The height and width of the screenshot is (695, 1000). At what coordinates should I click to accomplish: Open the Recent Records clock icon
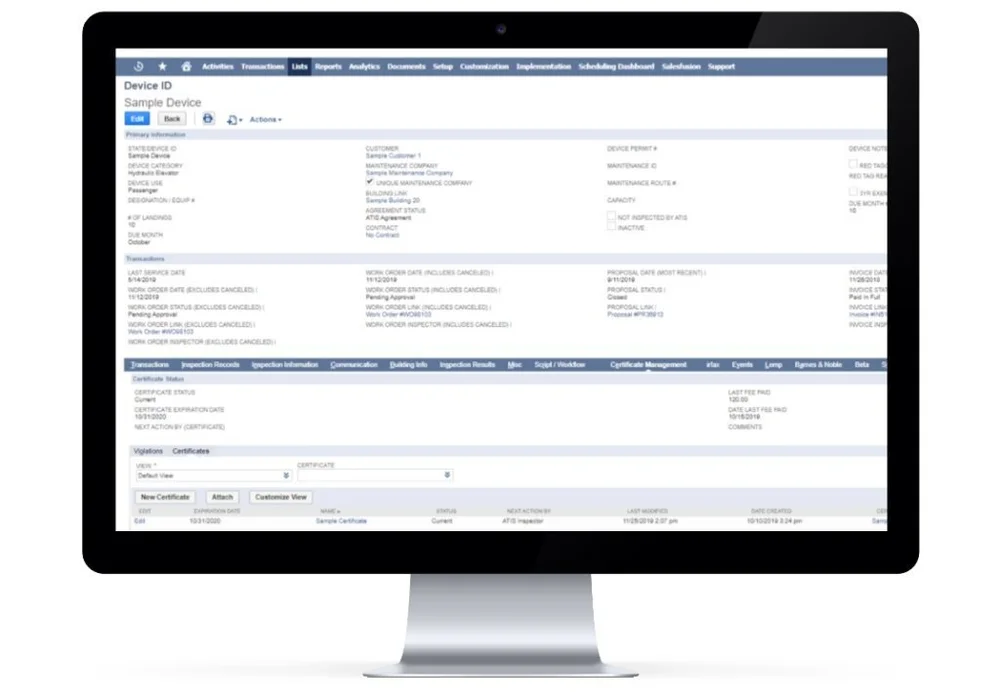[137, 66]
